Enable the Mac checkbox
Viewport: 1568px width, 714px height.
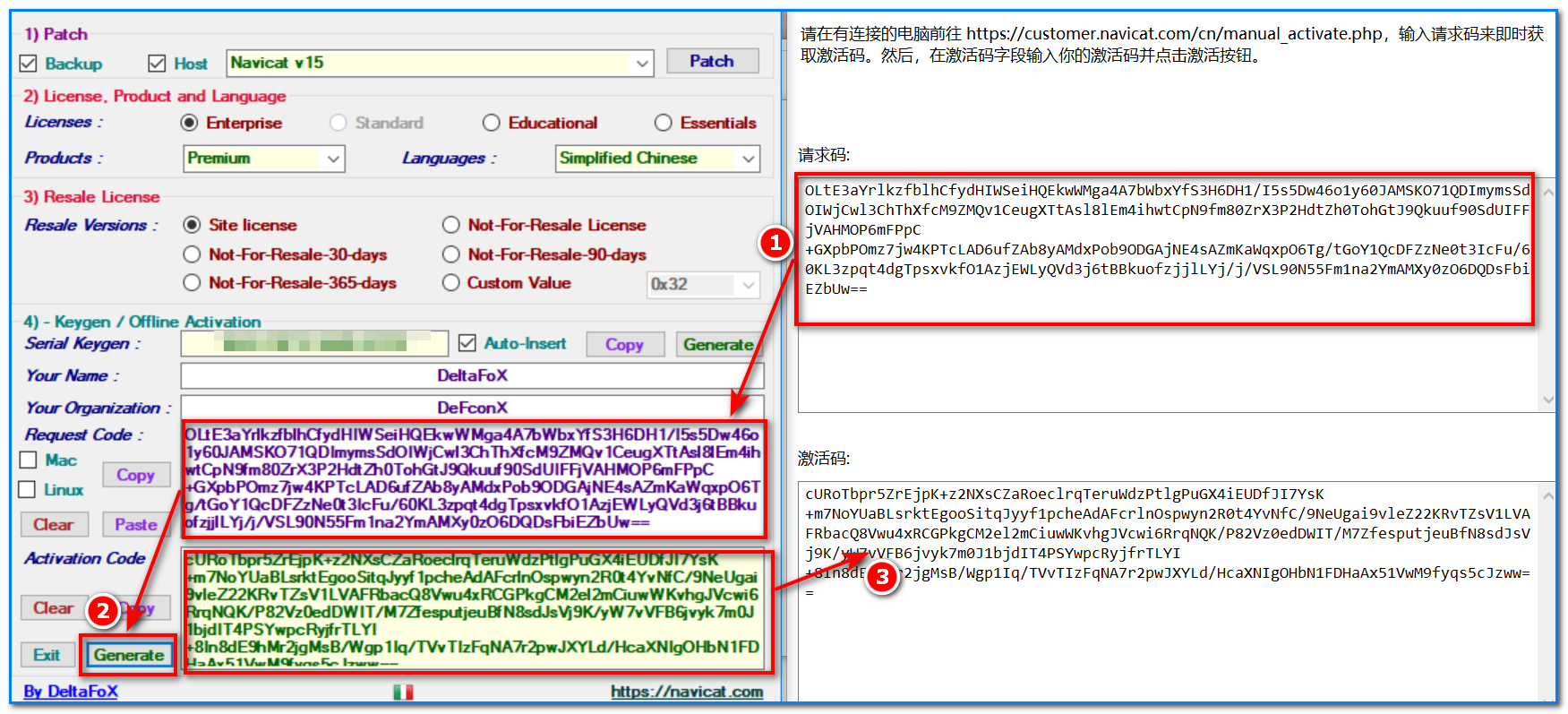(28, 460)
